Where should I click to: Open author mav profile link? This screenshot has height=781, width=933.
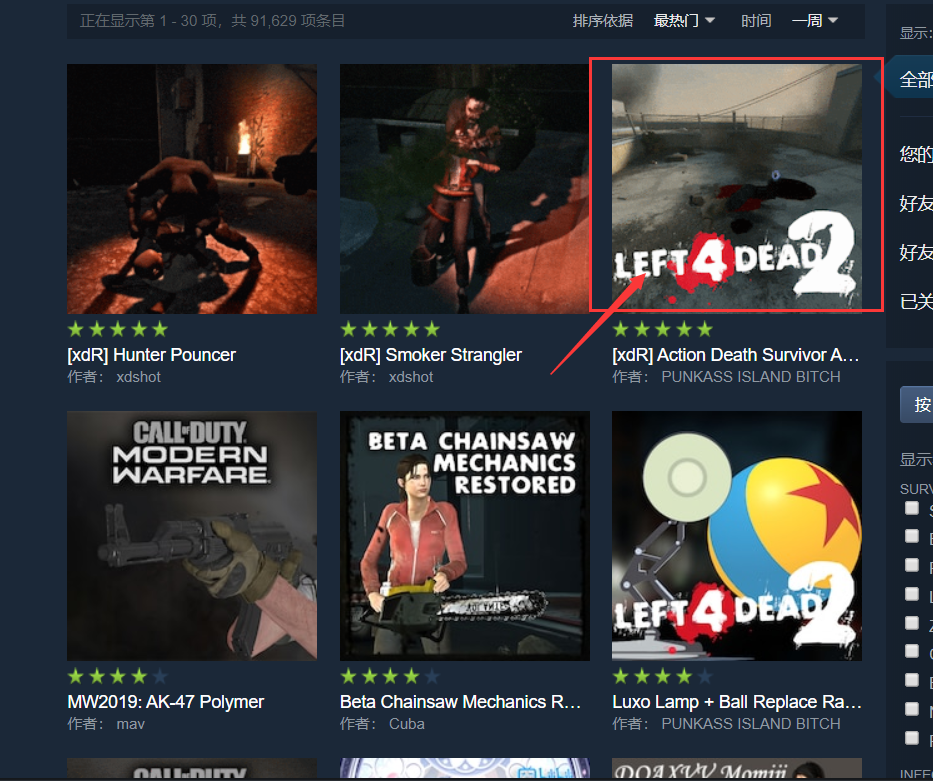(x=130, y=724)
